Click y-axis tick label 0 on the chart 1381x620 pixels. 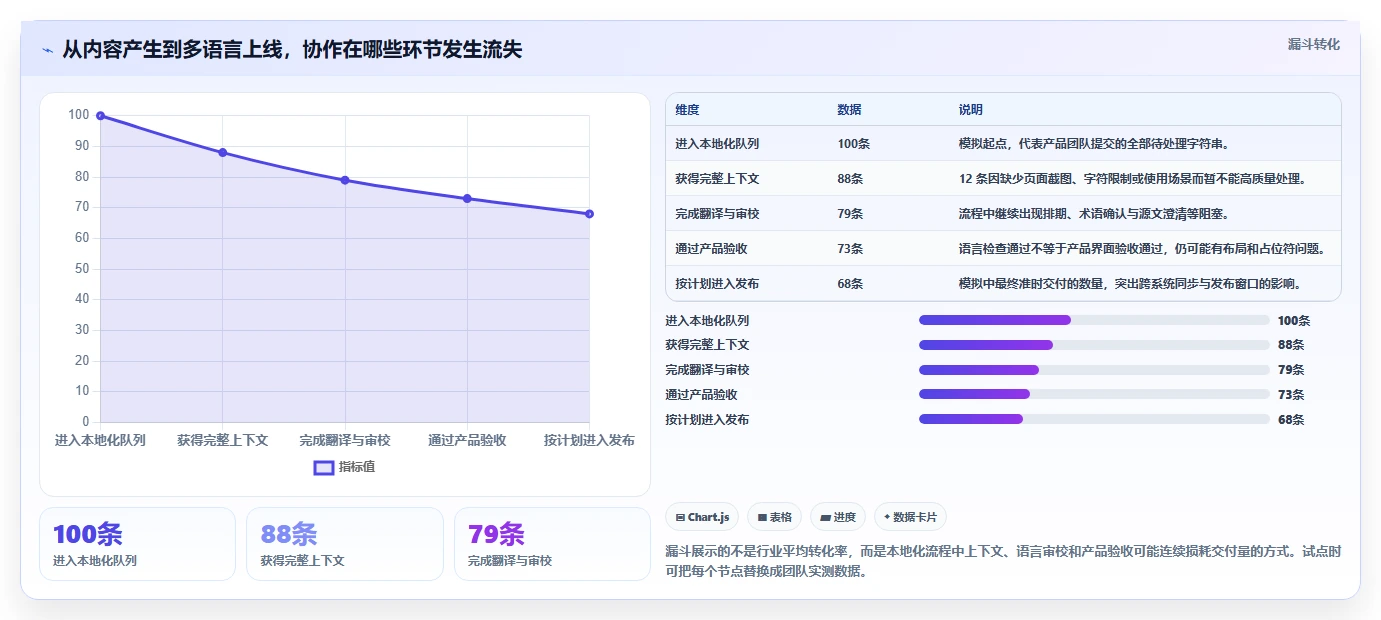86,422
